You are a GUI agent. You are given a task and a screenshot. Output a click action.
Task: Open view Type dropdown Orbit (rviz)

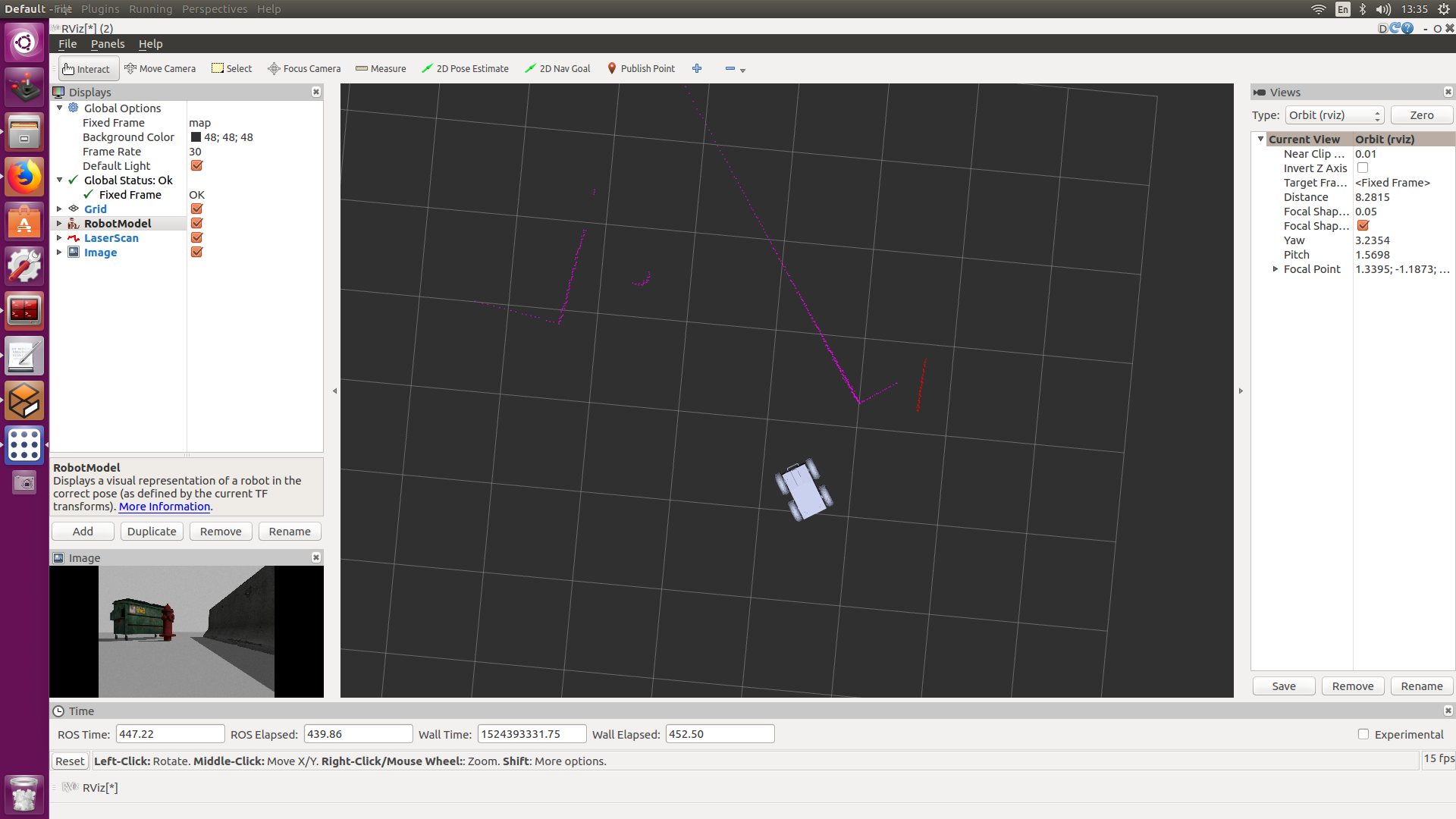pyautogui.click(x=1335, y=115)
